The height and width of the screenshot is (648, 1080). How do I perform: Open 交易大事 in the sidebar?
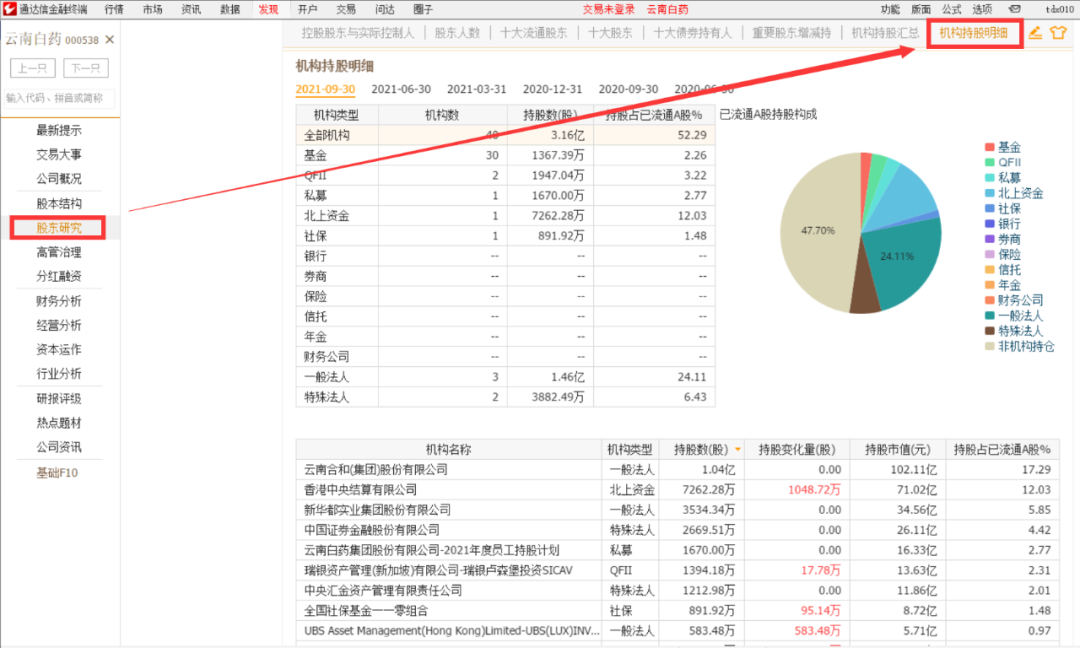(59, 154)
